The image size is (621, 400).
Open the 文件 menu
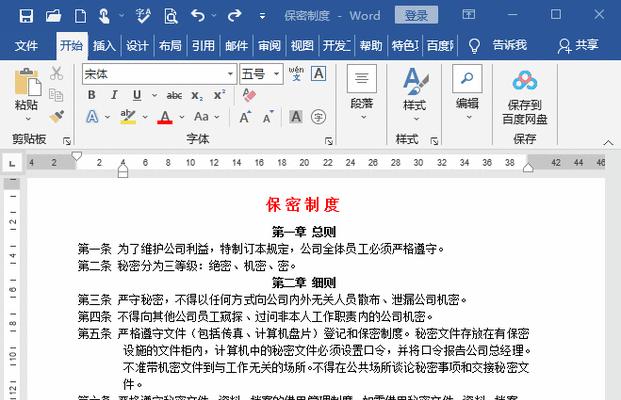26,46
